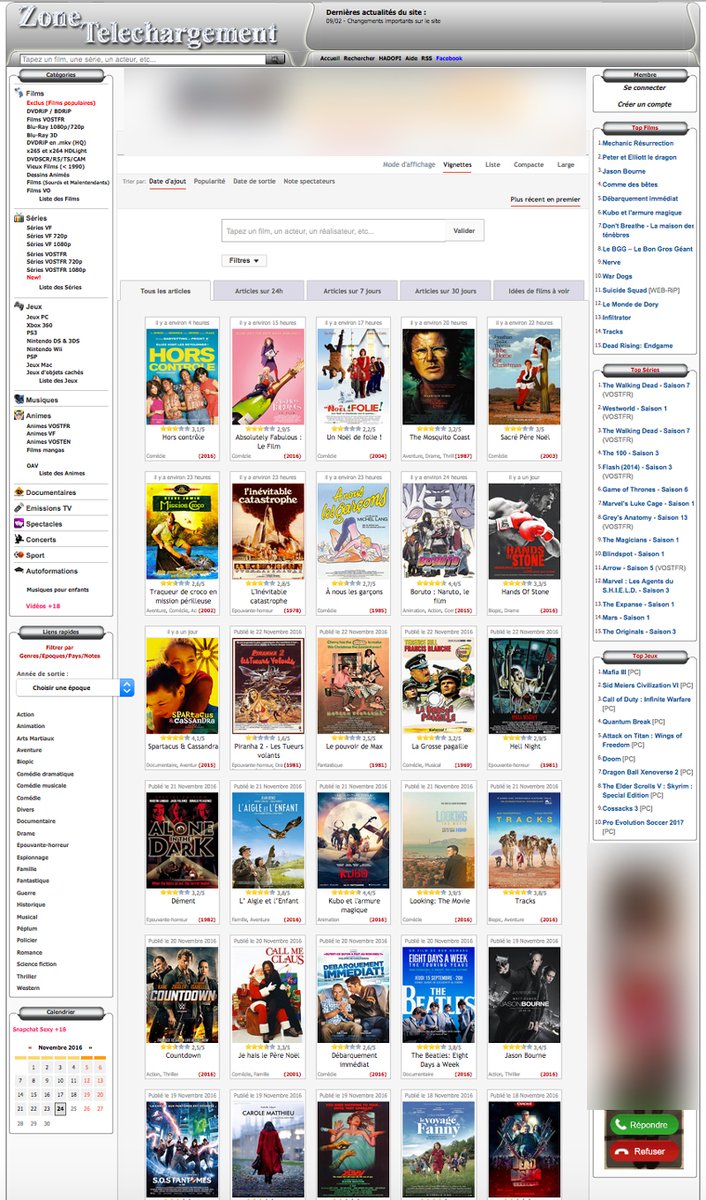The width and height of the screenshot is (706, 1200).
Task: Open the Filtres dropdown
Action: pyautogui.click(x=245, y=261)
